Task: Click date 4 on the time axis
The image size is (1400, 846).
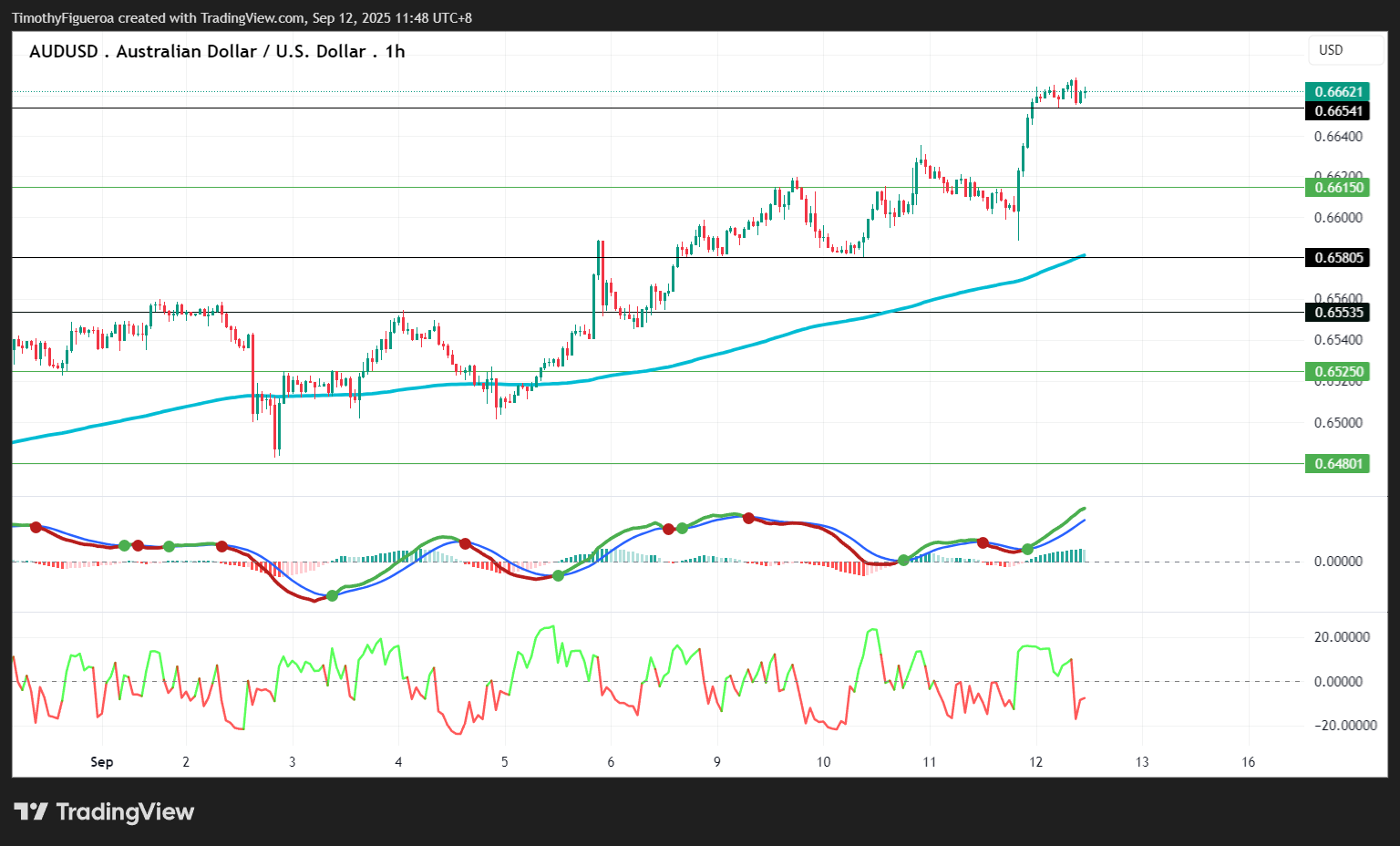Action: [398, 762]
